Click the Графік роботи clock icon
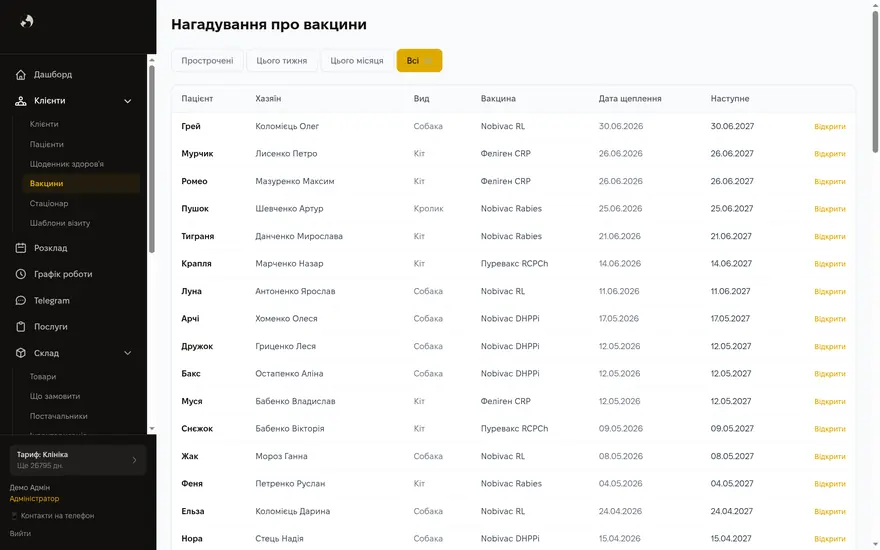880x550 pixels. click(x=21, y=274)
